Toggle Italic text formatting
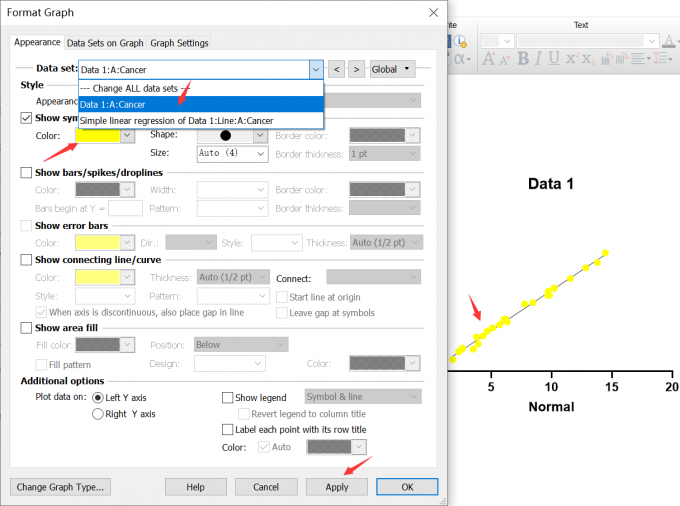 tap(538, 58)
